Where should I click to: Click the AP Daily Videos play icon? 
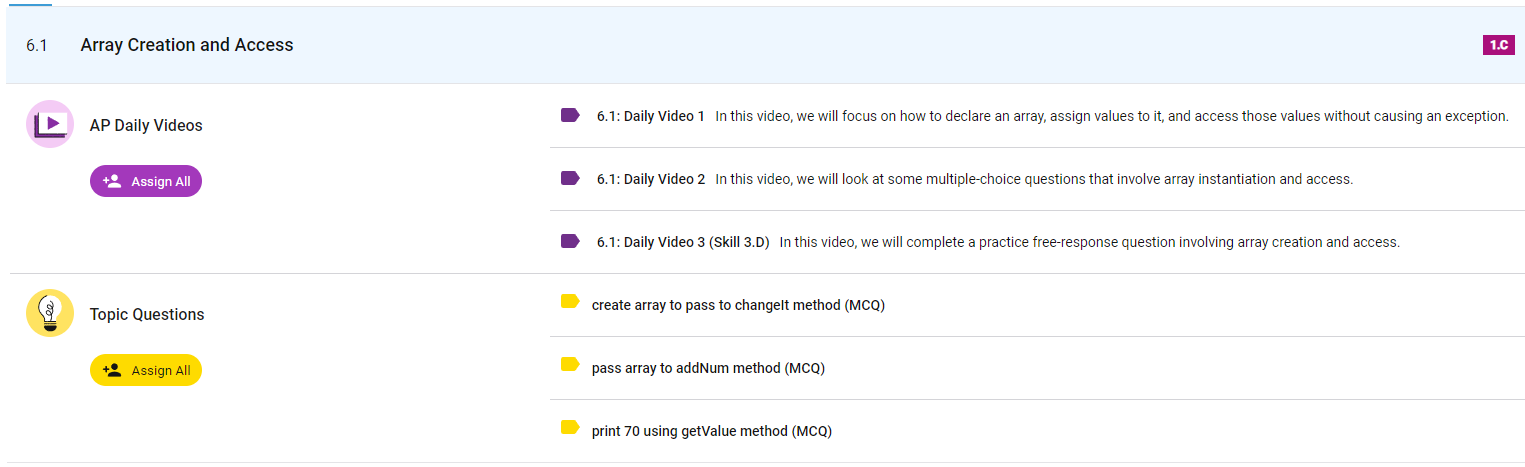(x=50, y=125)
